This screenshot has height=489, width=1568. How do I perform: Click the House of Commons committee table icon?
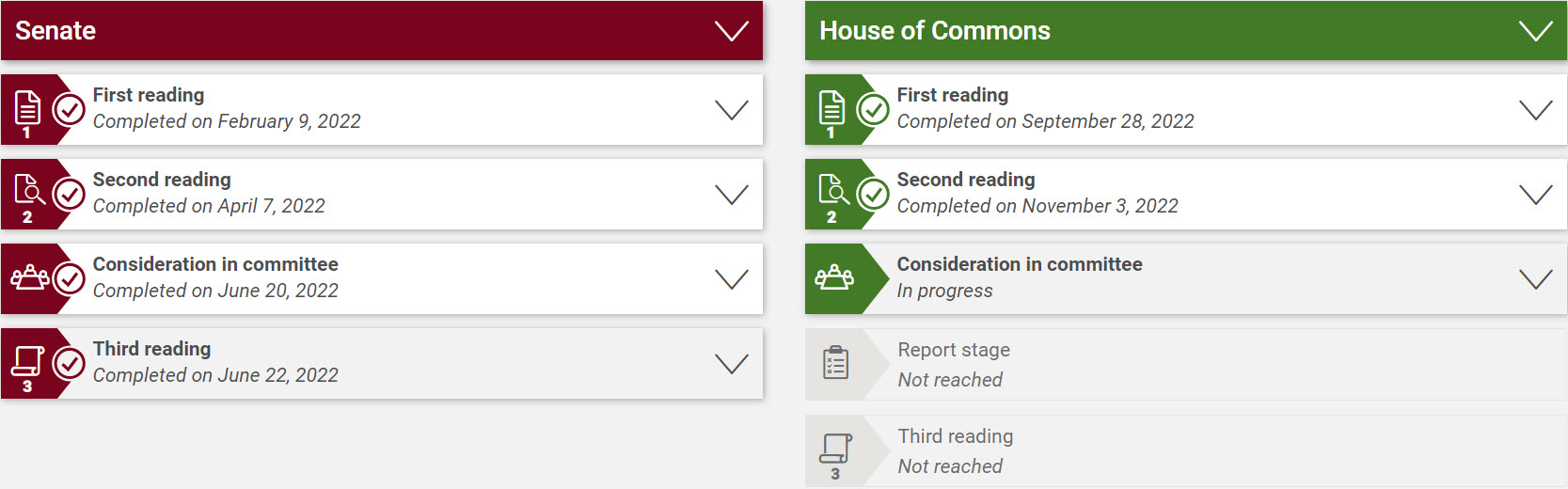[x=834, y=277]
